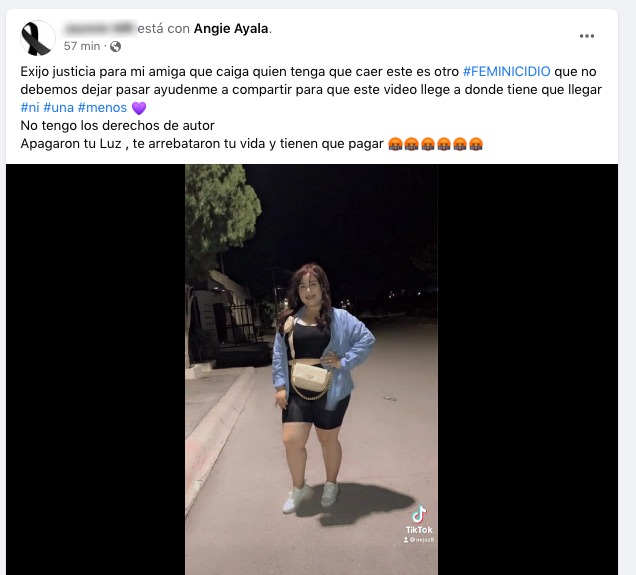Click the TikTok username watermark

click(x=419, y=540)
